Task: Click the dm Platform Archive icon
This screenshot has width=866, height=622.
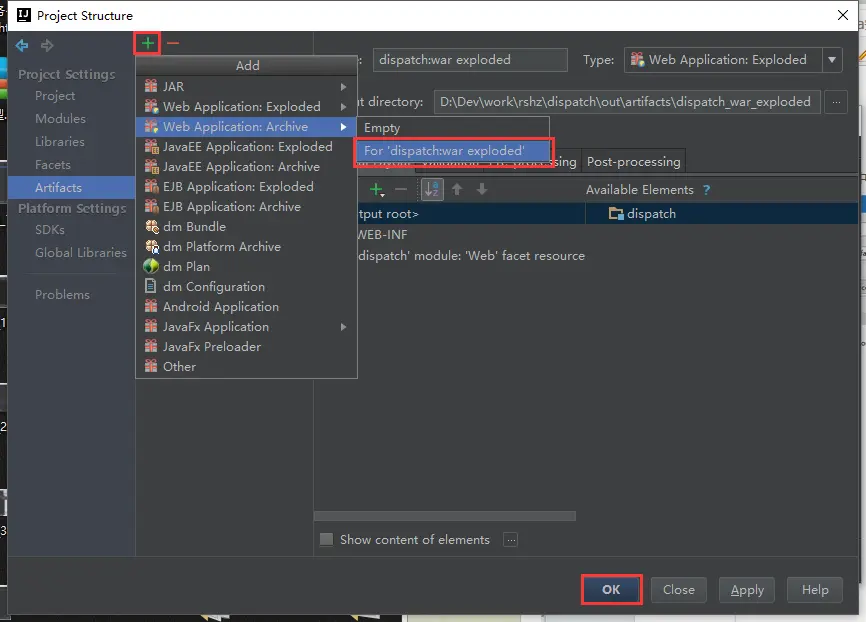Action: tap(151, 246)
